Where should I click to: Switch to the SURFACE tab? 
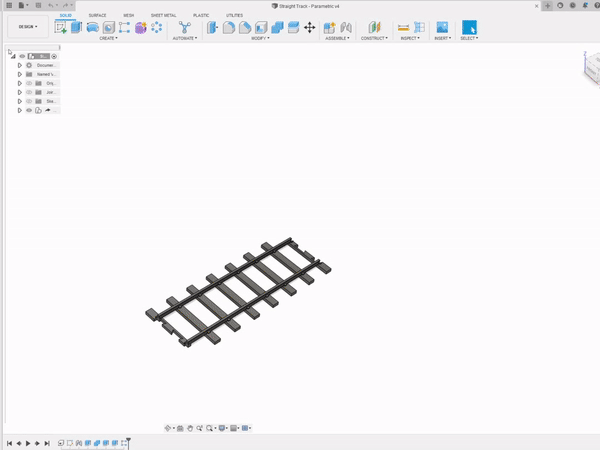(x=98, y=15)
